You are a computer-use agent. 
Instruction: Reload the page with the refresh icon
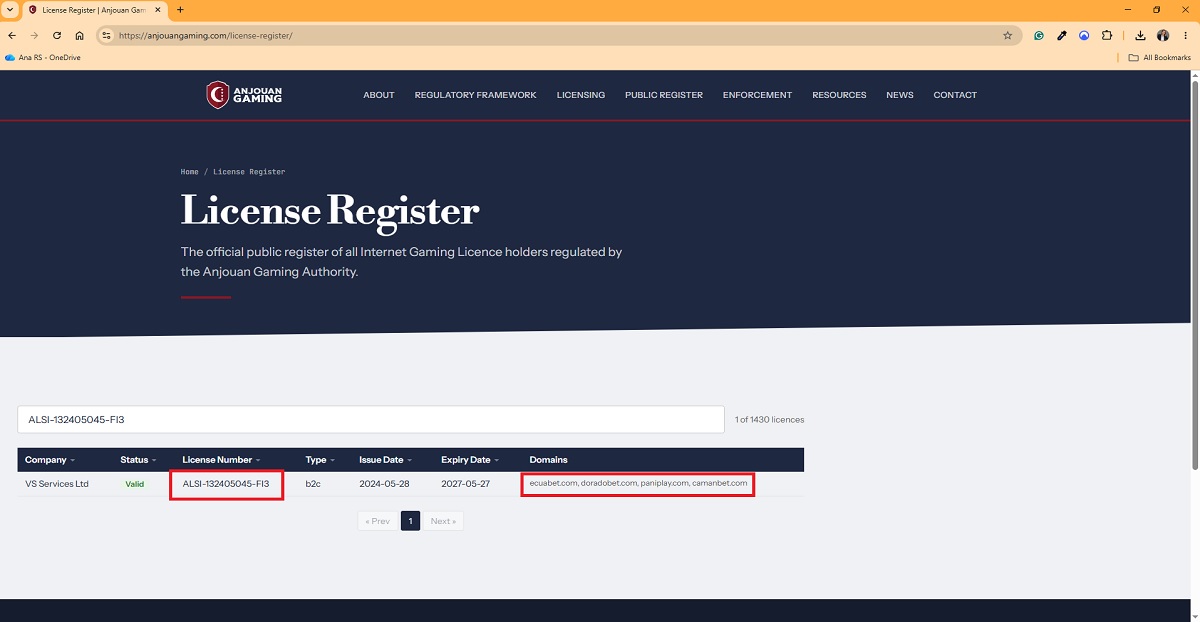point(57,35)
